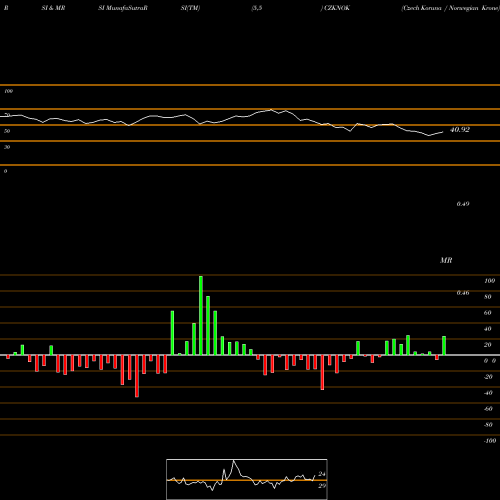Click the last green bar at chart's right end

click(444, 346)
